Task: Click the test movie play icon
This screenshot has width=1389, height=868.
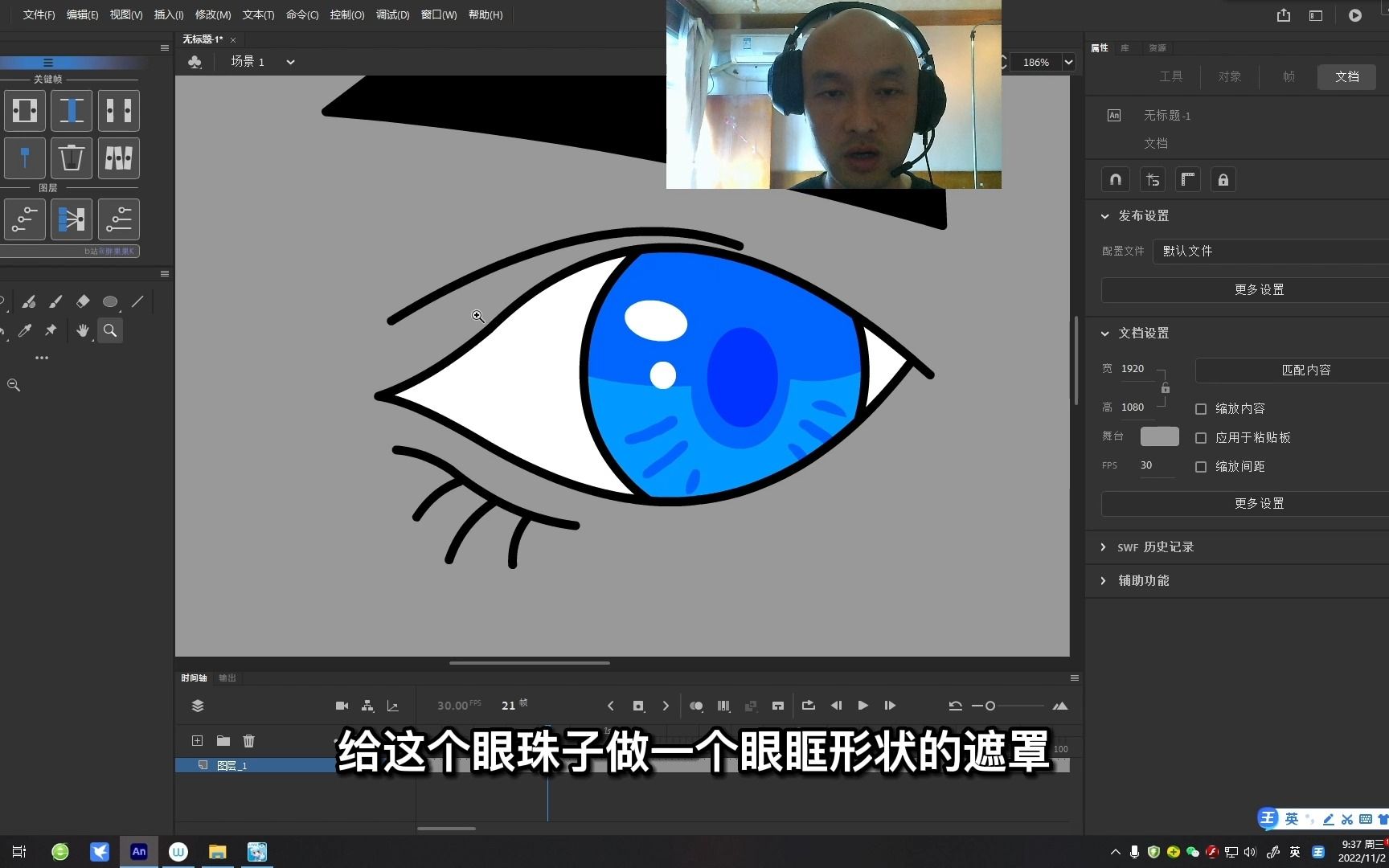Action: coord(1355,15)
